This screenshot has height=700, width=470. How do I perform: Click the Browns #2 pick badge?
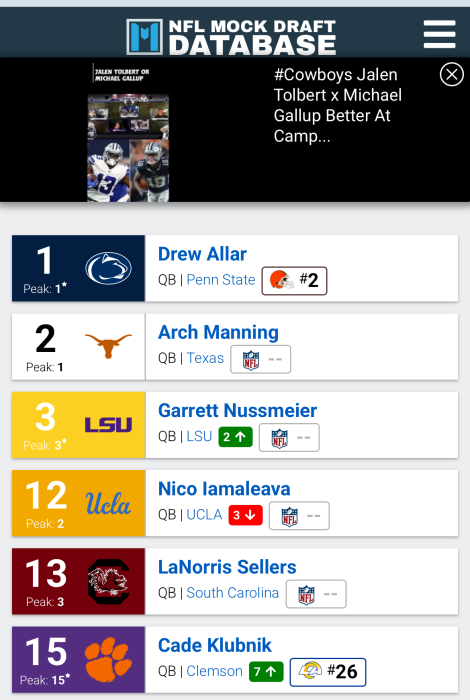click(294, 281)
